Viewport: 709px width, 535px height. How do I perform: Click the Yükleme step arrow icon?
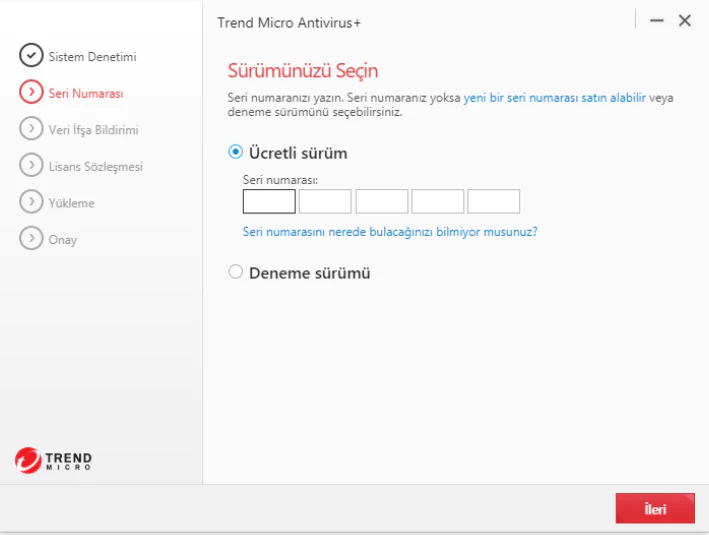click(32, 202)
